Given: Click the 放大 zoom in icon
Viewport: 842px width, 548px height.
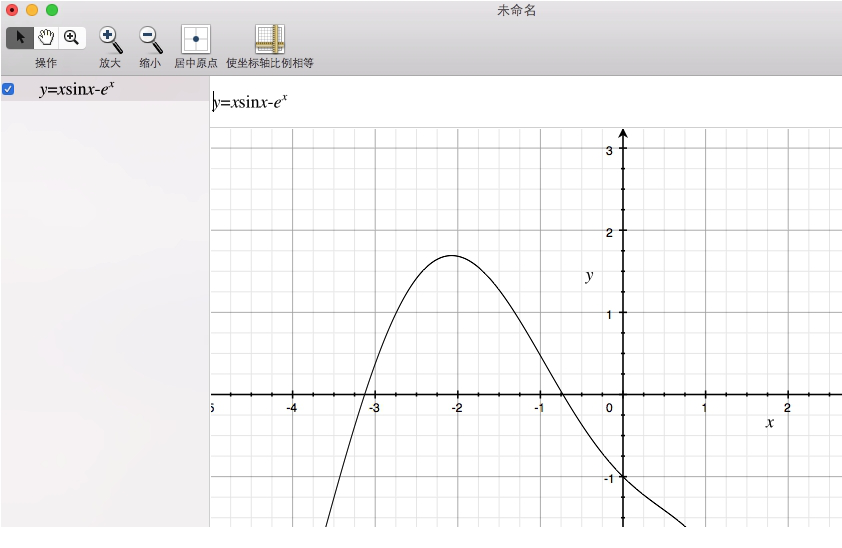Looking at the screenshot, I should (x=110, y=39).
